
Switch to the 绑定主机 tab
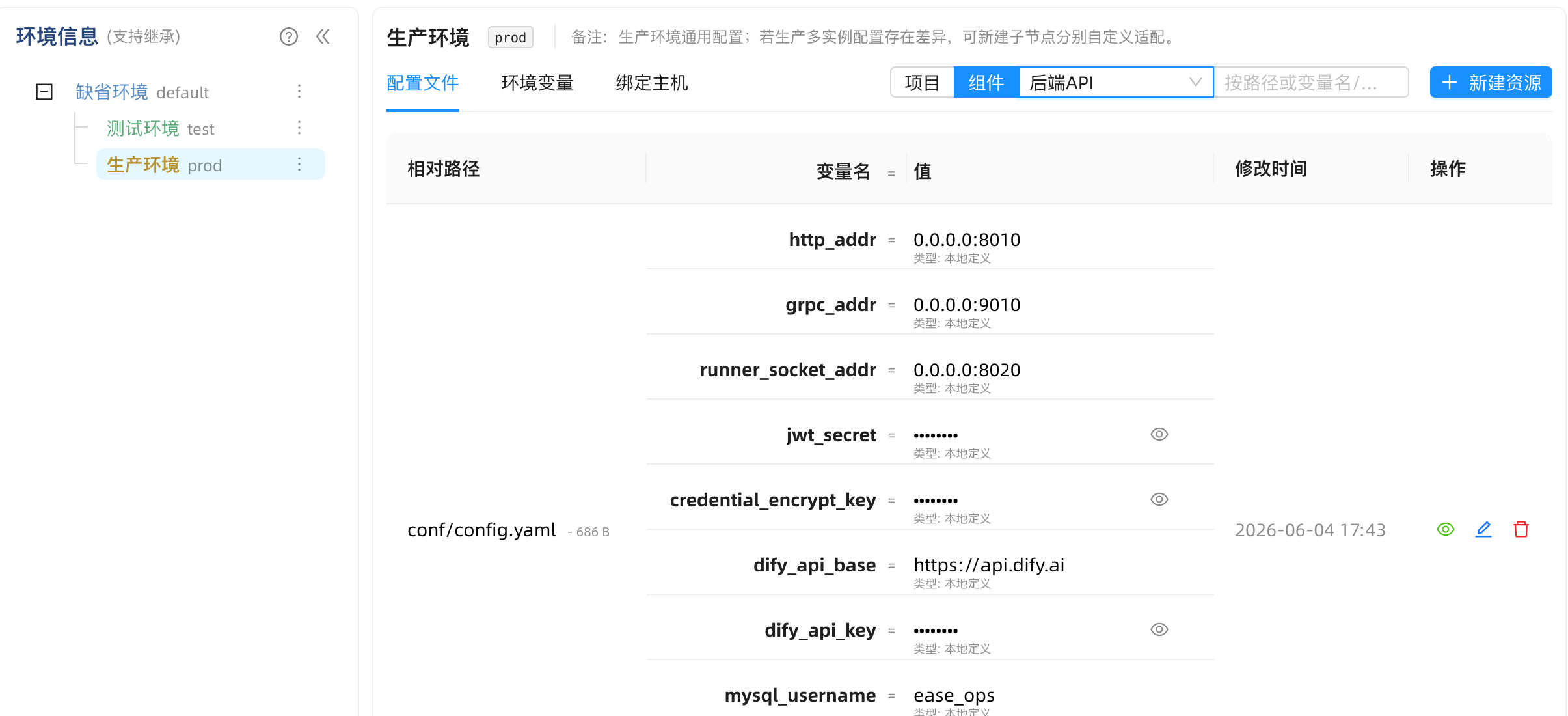(652, 83)
